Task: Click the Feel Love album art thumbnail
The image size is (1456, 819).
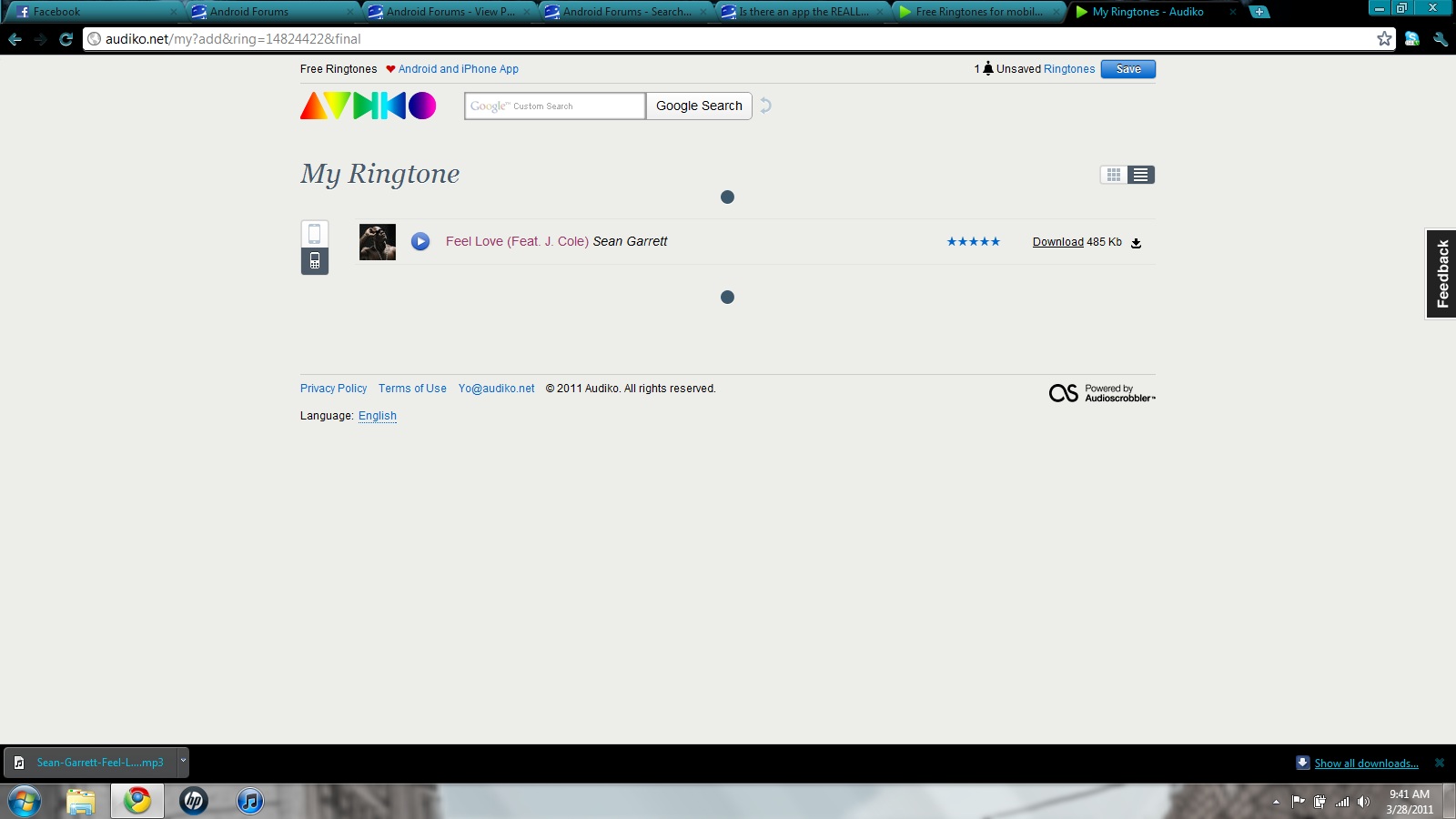Action: pos(378,242)
